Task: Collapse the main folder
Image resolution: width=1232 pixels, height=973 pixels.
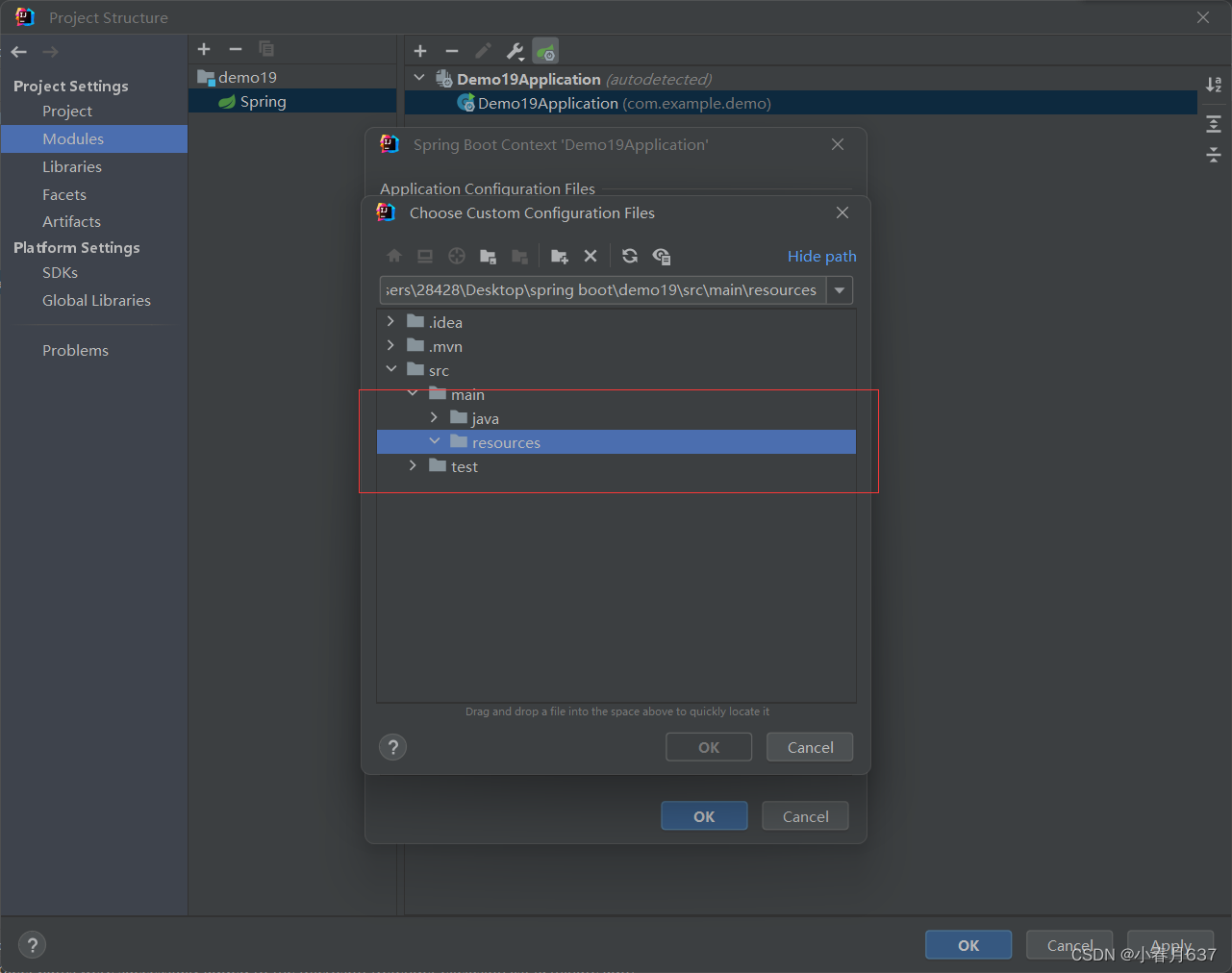Action: tap(413, 393)
